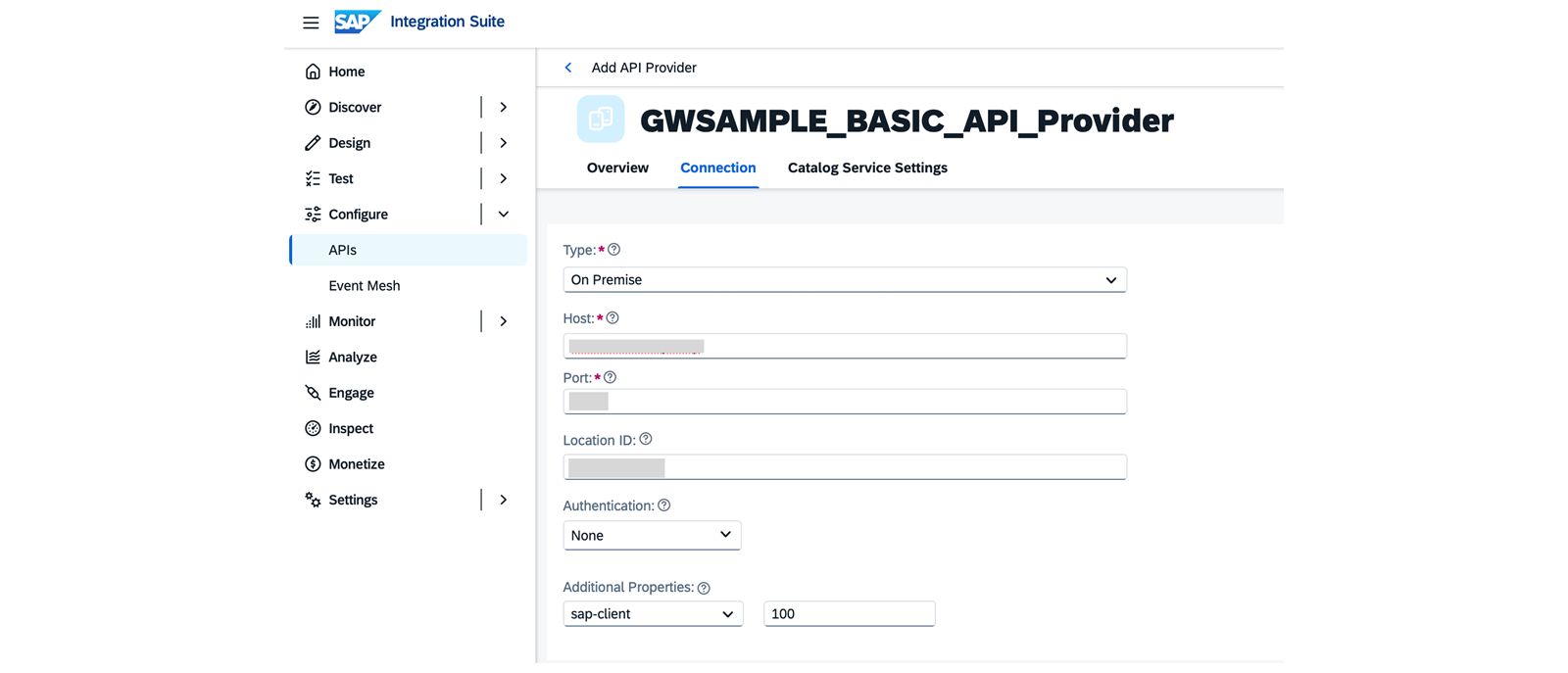Collapse the Configure submenu

point(504,215)
